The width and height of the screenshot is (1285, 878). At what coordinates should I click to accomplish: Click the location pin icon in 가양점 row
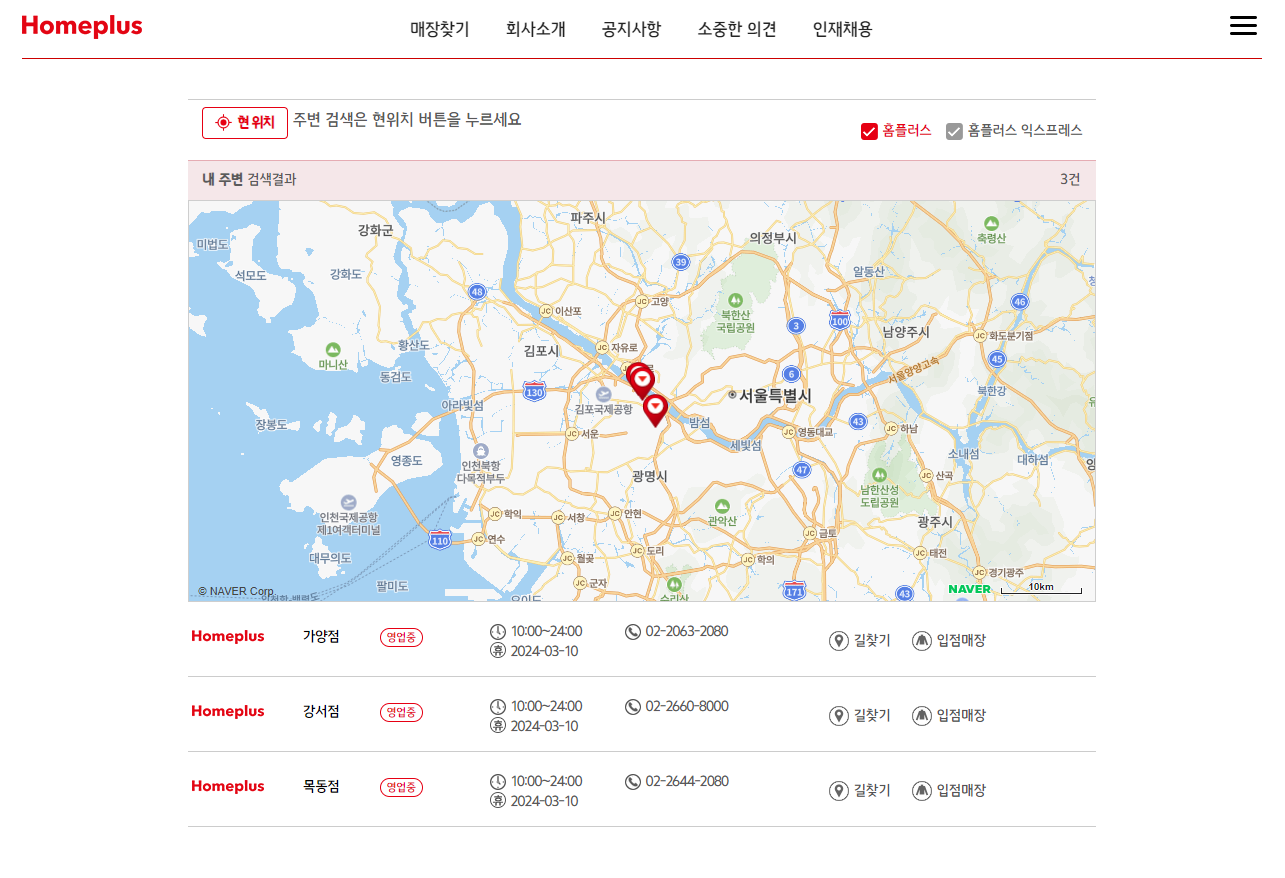[x=839, y=641]
